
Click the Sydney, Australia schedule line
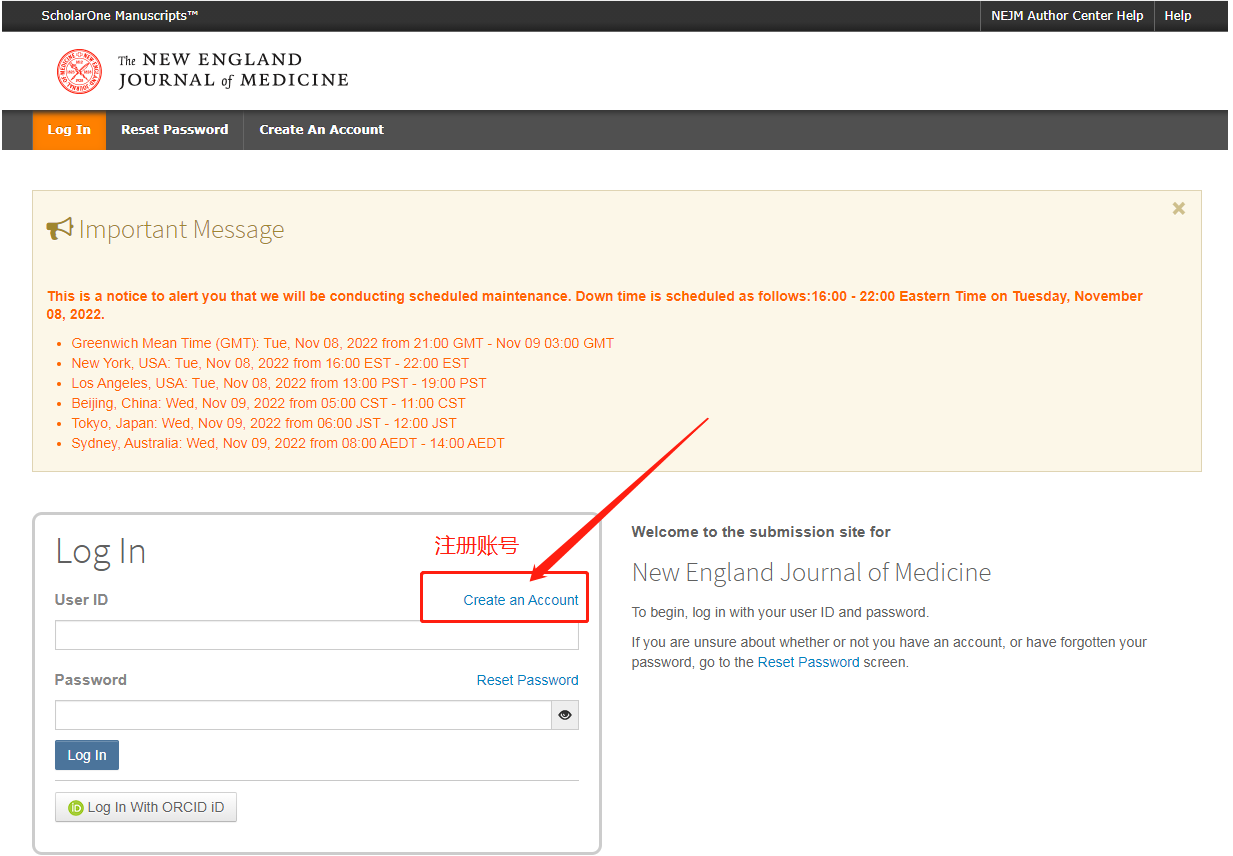tap(288, 443)
